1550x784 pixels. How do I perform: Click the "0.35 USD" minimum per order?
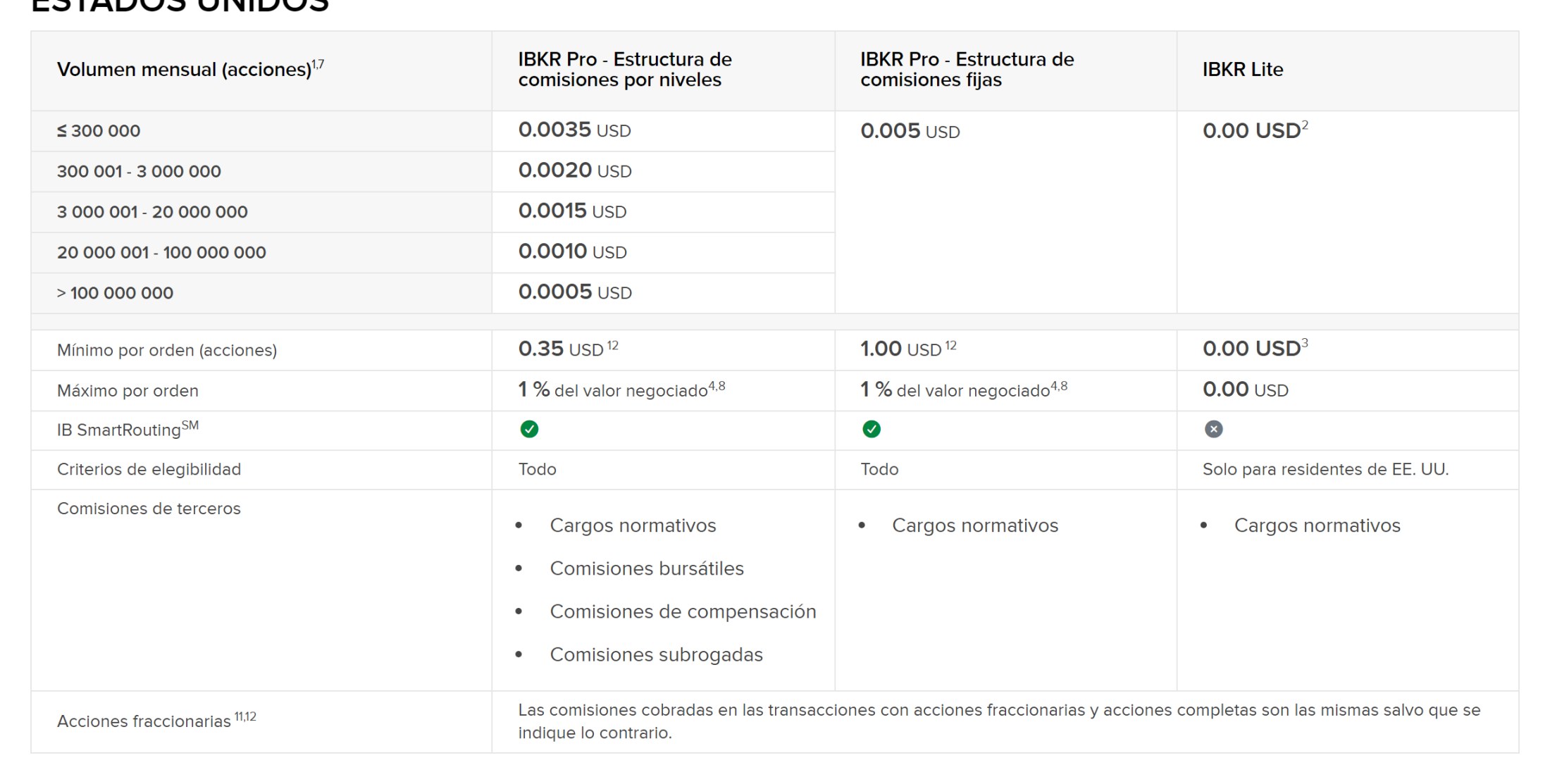(x=561, y=349)
